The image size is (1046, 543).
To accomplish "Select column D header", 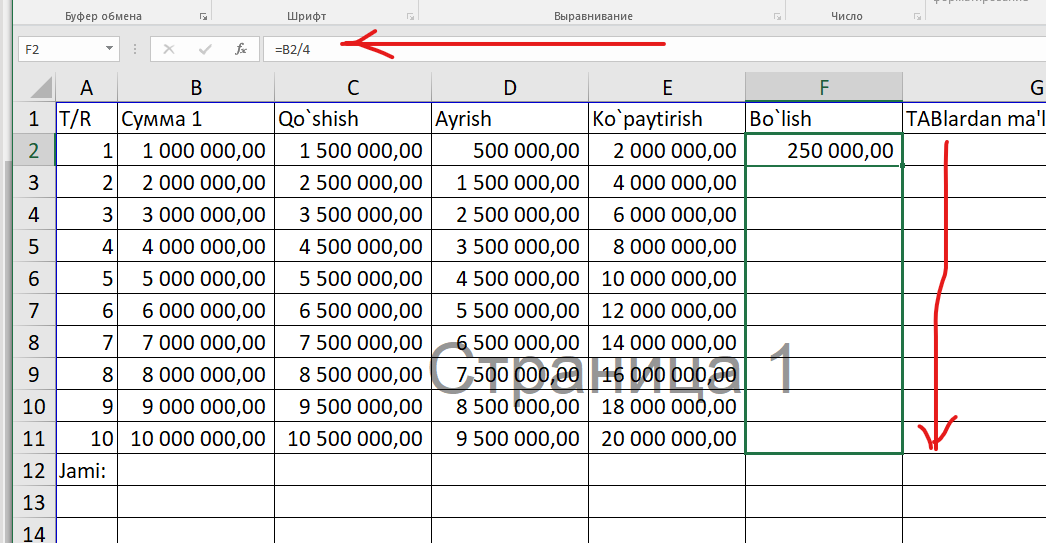I will (510, 87).
